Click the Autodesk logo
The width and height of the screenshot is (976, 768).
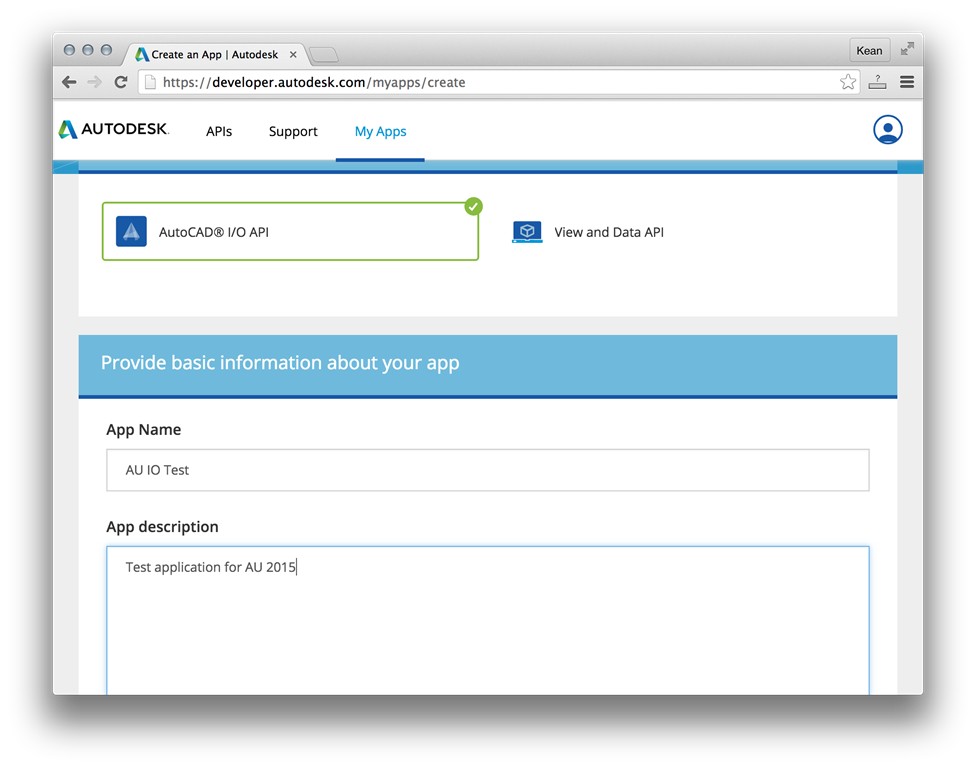coord(114,130)
